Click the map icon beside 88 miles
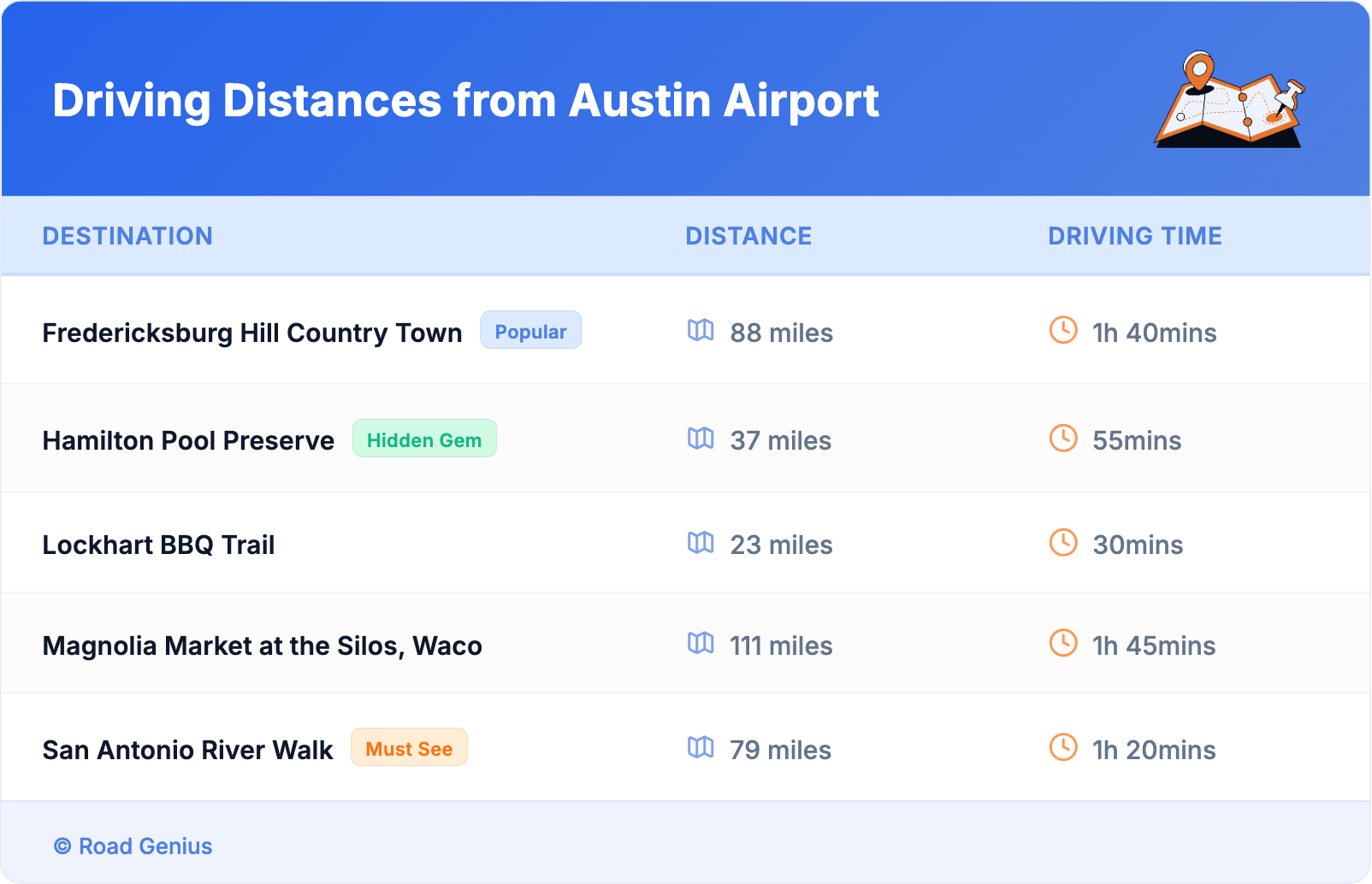 701,331
